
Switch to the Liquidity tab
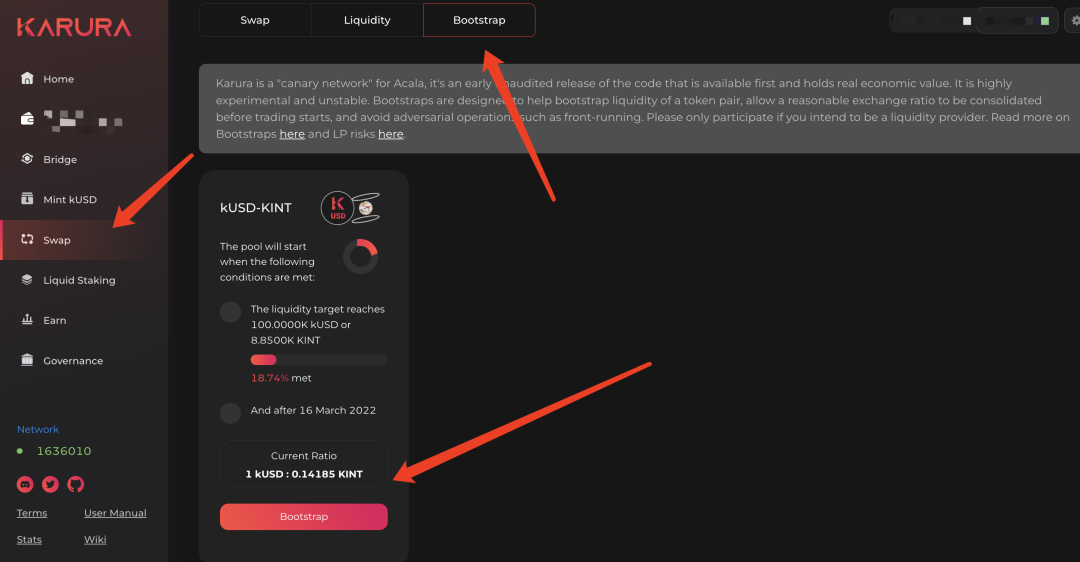367,20
